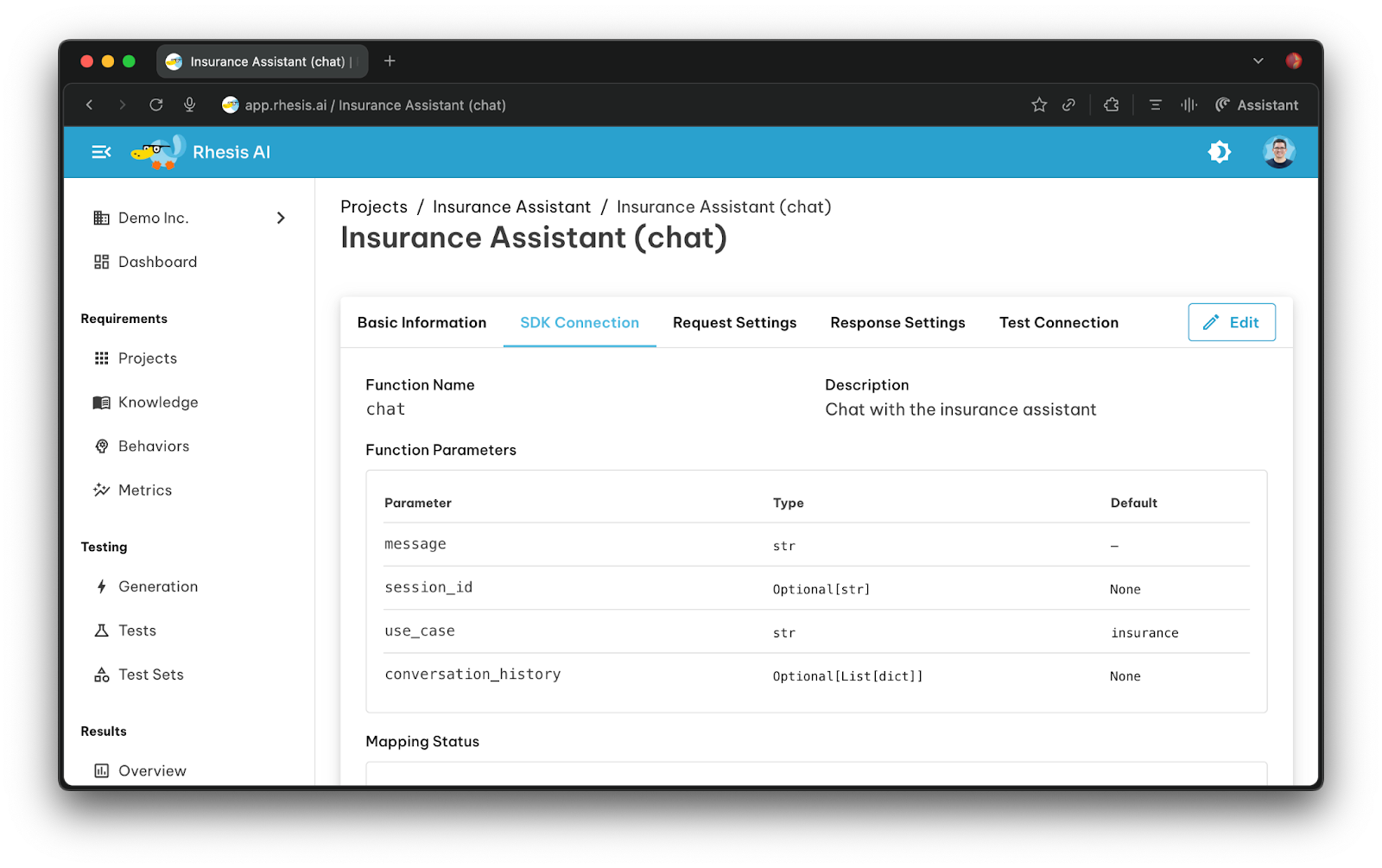Viewport: 1382px width, 868px height.
Task: Collapse the sidebar with the menu icon
Action: click(x=101, y=152)
